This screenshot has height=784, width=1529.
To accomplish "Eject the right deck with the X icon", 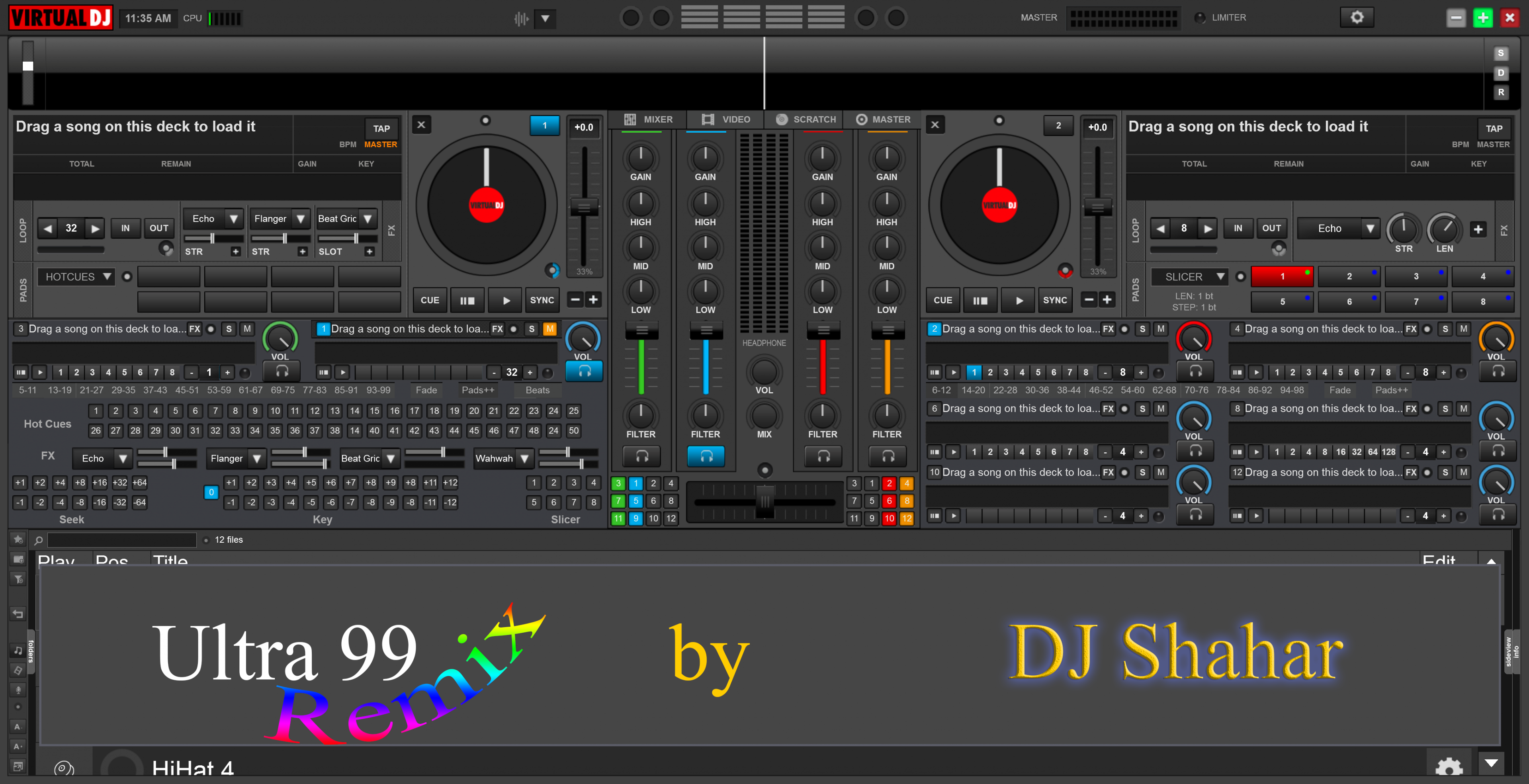I will click(x=935, y=125).
